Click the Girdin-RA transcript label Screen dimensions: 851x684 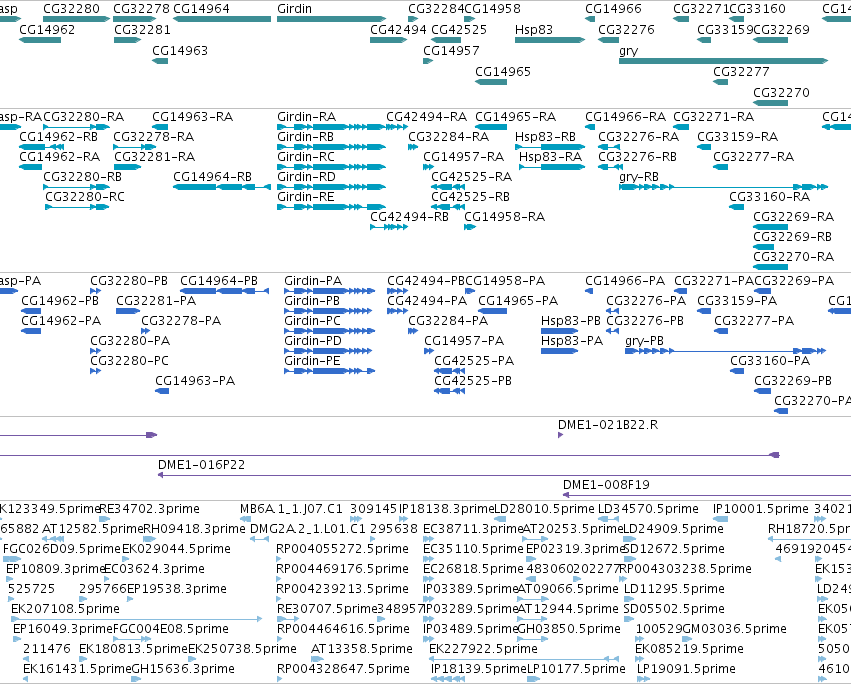306,117
